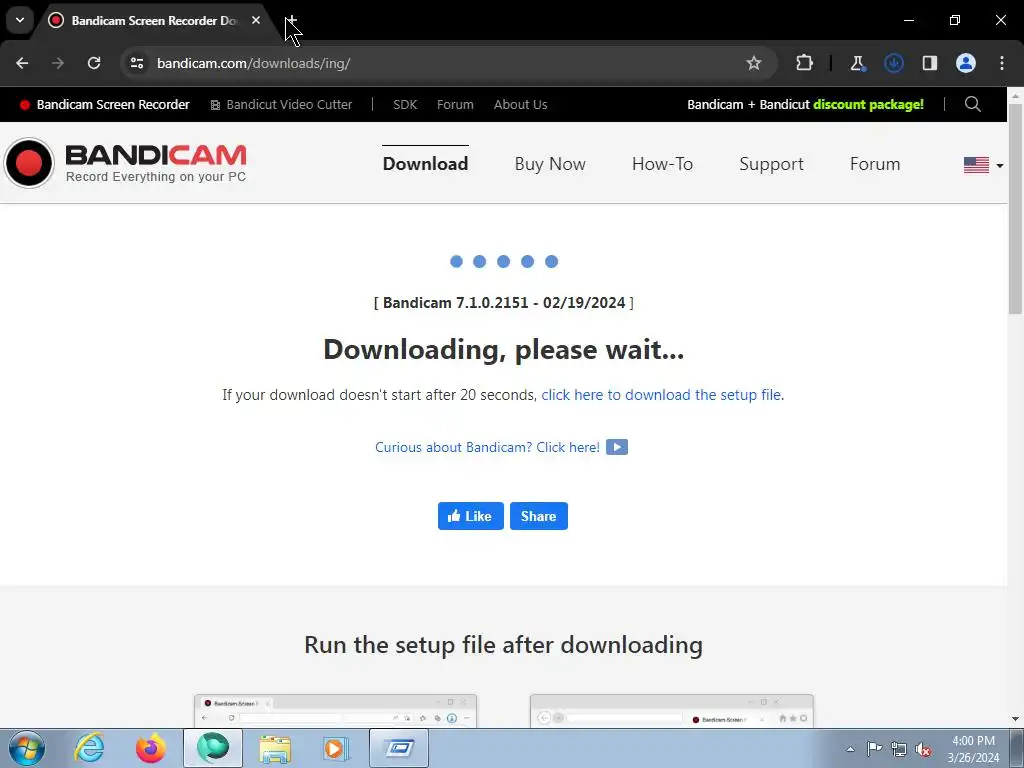Click the browser forward arrow
Screen dimensions: 1024x768
coord(58,63)
